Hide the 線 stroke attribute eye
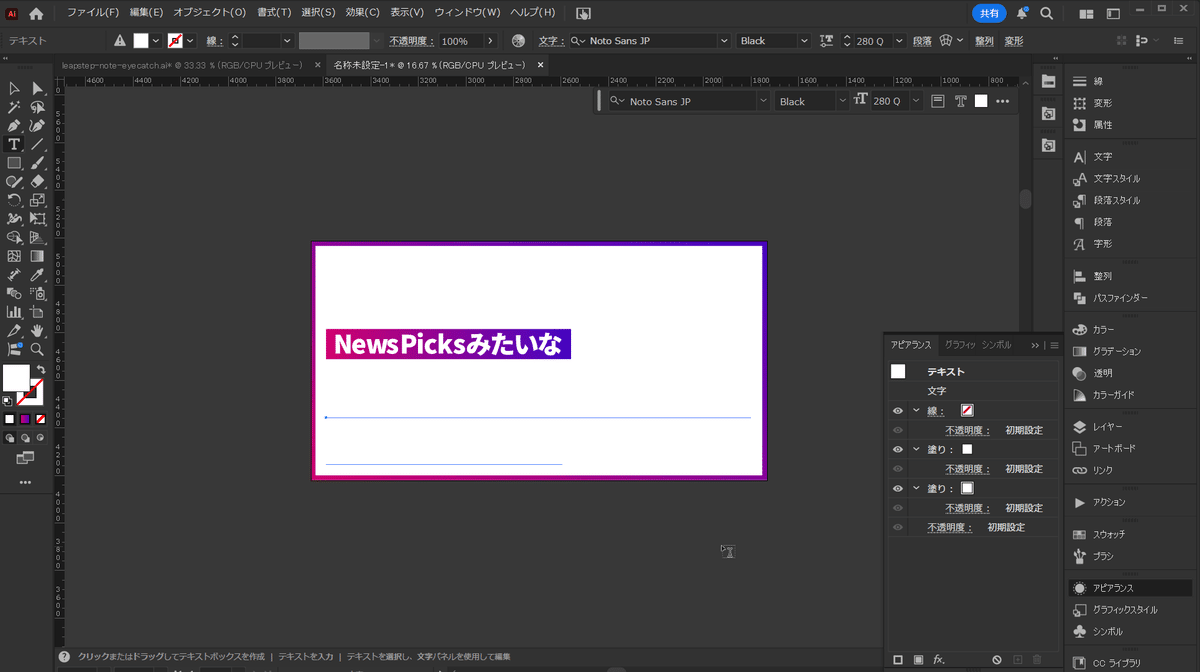 898,411
